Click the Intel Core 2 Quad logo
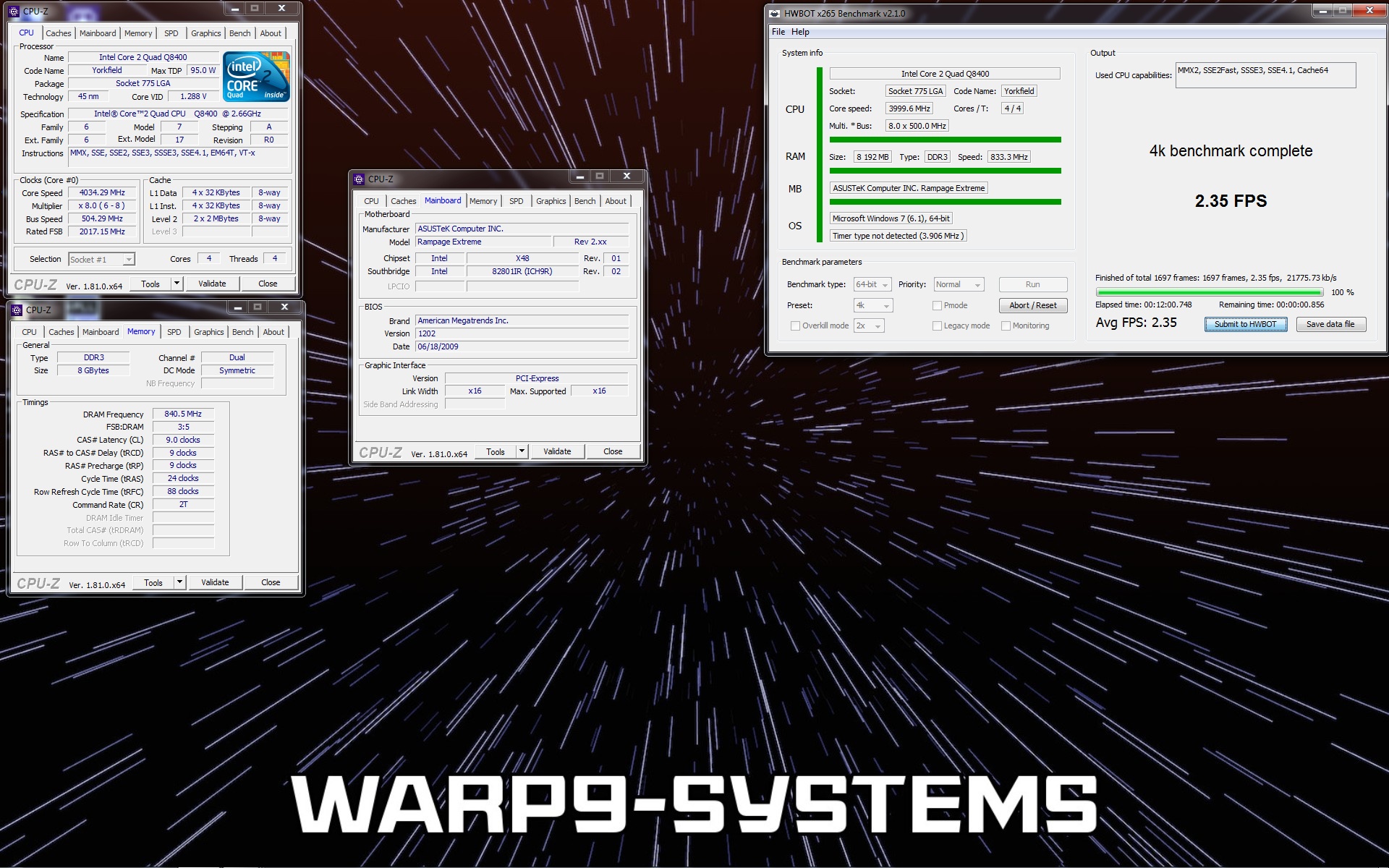The height and width of the screenshot is (868, 1389). click(x=256, y=76)
